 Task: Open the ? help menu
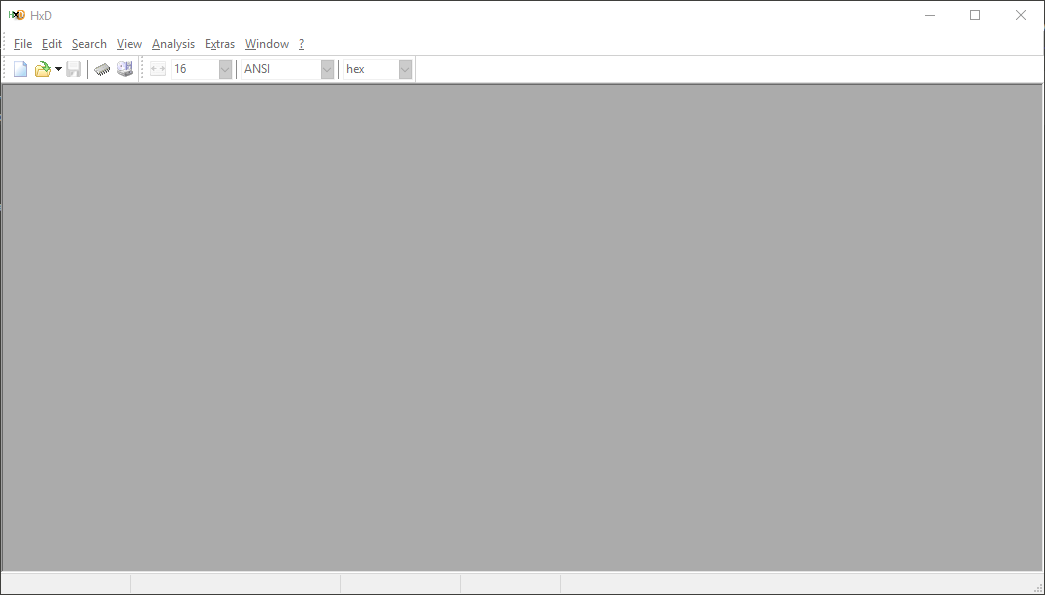[301, 44]
